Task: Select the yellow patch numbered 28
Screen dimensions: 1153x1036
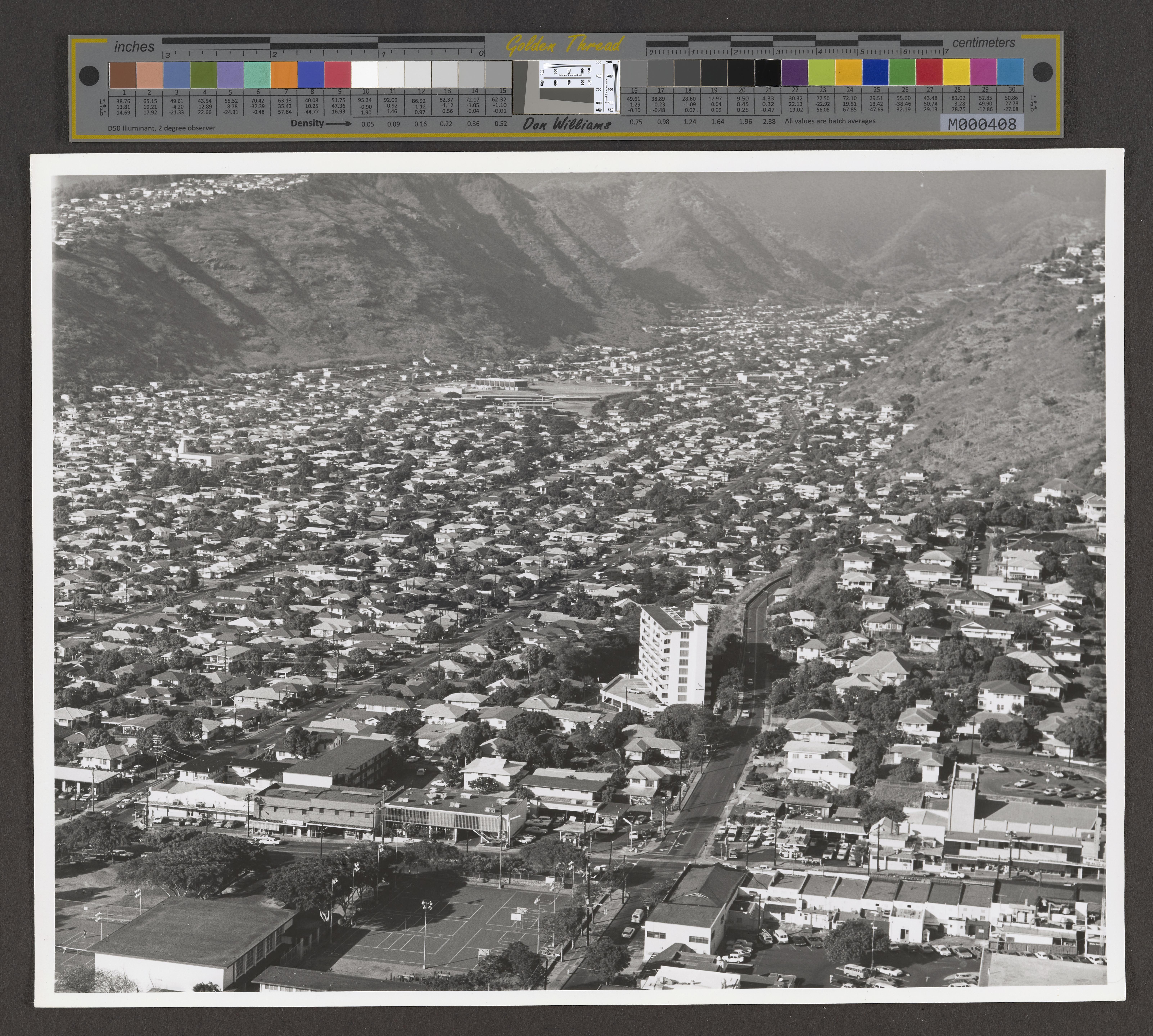Action: coord(956,73)
